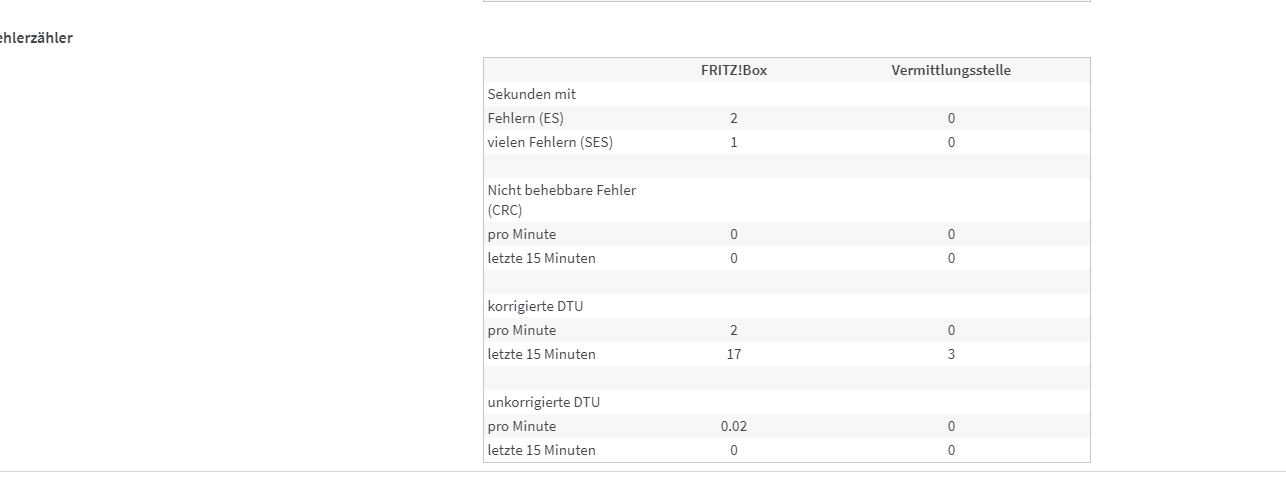This screenshot has width=1286, height=490.
Task: Click Vermittlungsstelle value 3 in korrigierte DTU
Action: point(951,354)
